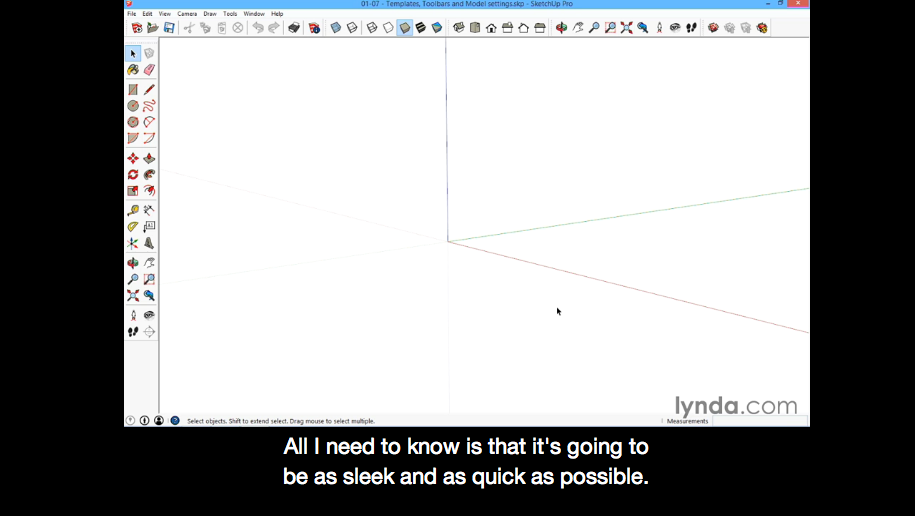Choose the Follow Me tool
Screen dimensions: 915x516
[x=149, y=175]
